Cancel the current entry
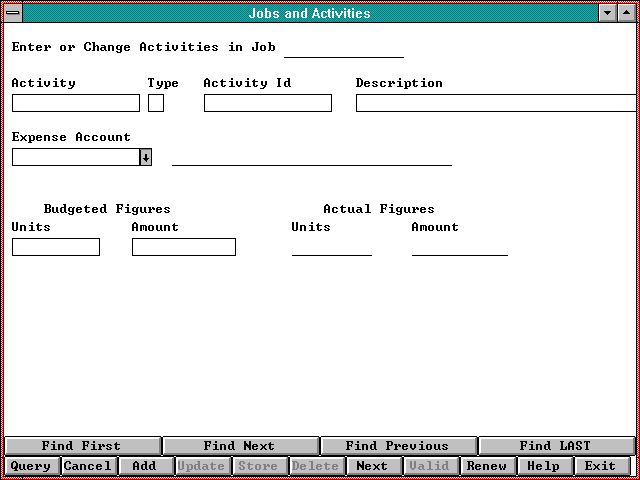The image size is (640, 480). (88, 466)
